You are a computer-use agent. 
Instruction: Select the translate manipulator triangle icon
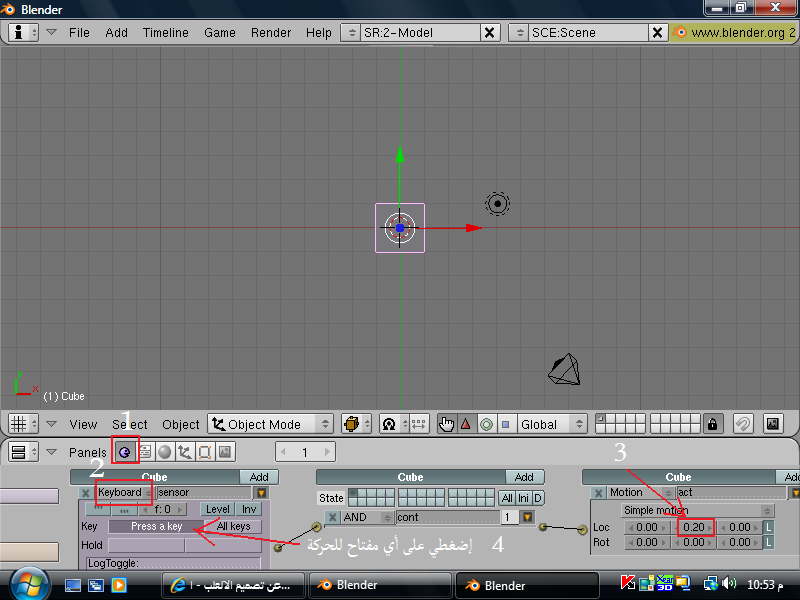tap(466, 424)
